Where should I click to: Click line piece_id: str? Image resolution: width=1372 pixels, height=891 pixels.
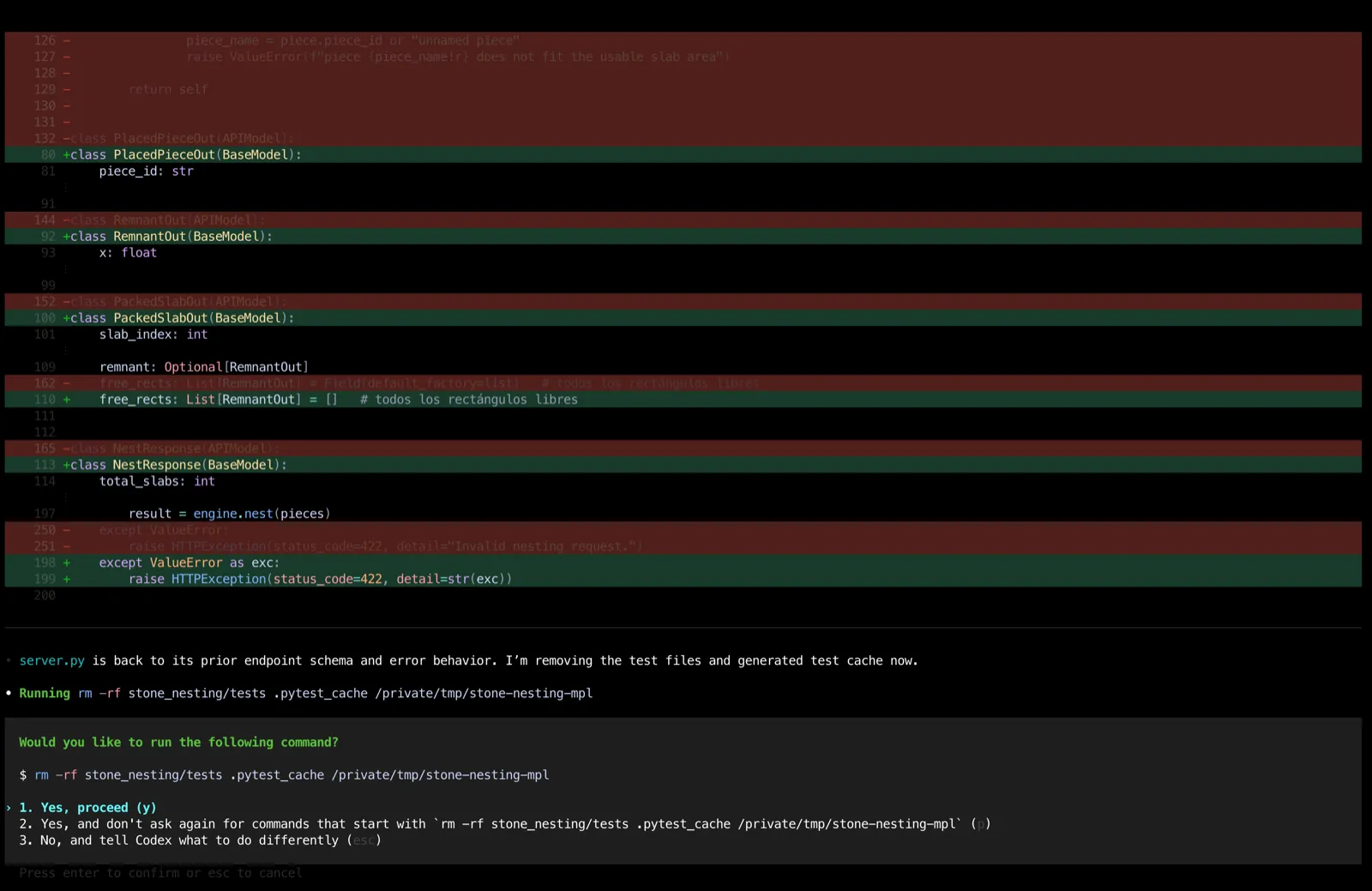(683, 172)
